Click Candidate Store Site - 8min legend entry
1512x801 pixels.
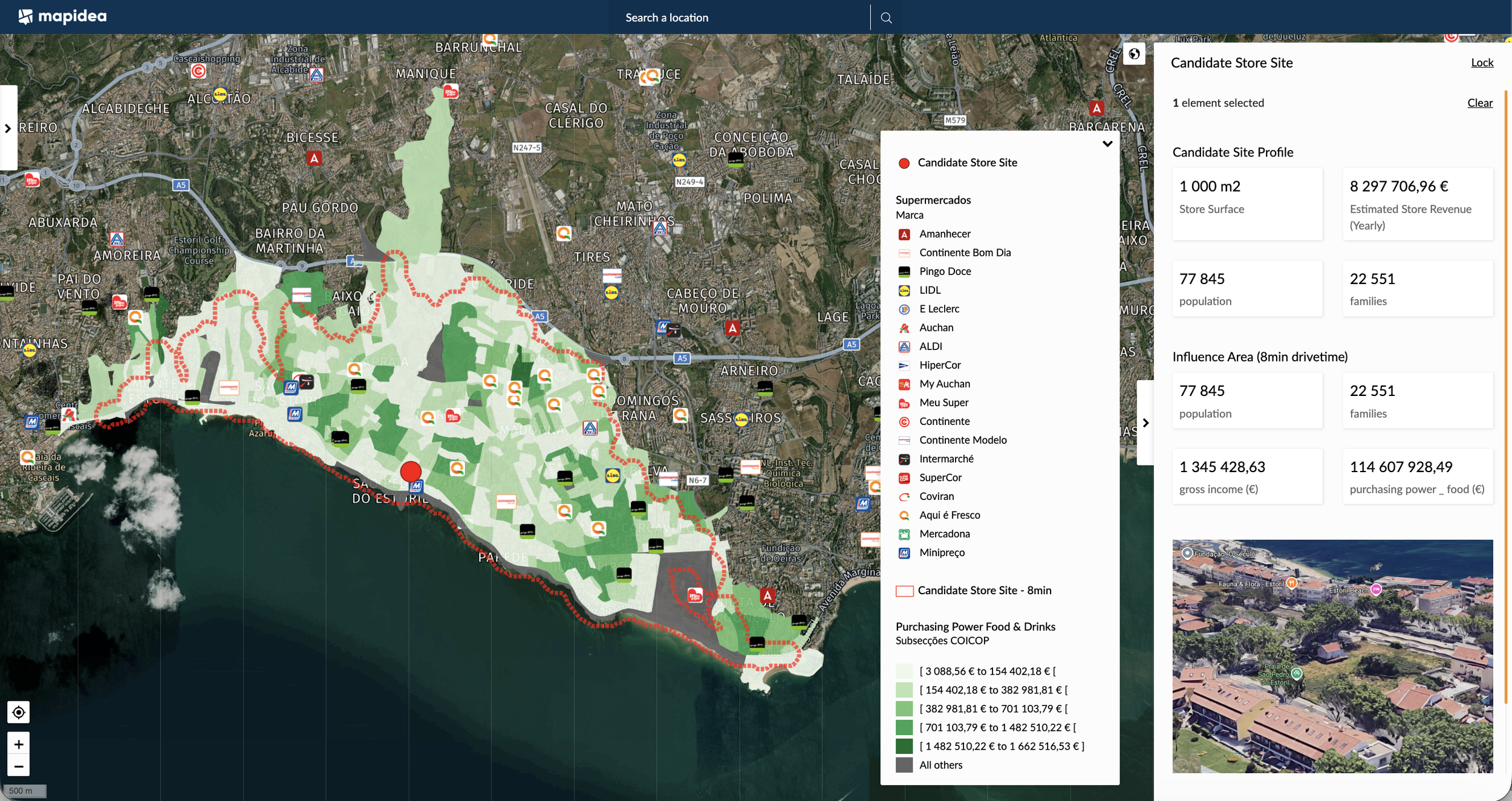[983, 591]
